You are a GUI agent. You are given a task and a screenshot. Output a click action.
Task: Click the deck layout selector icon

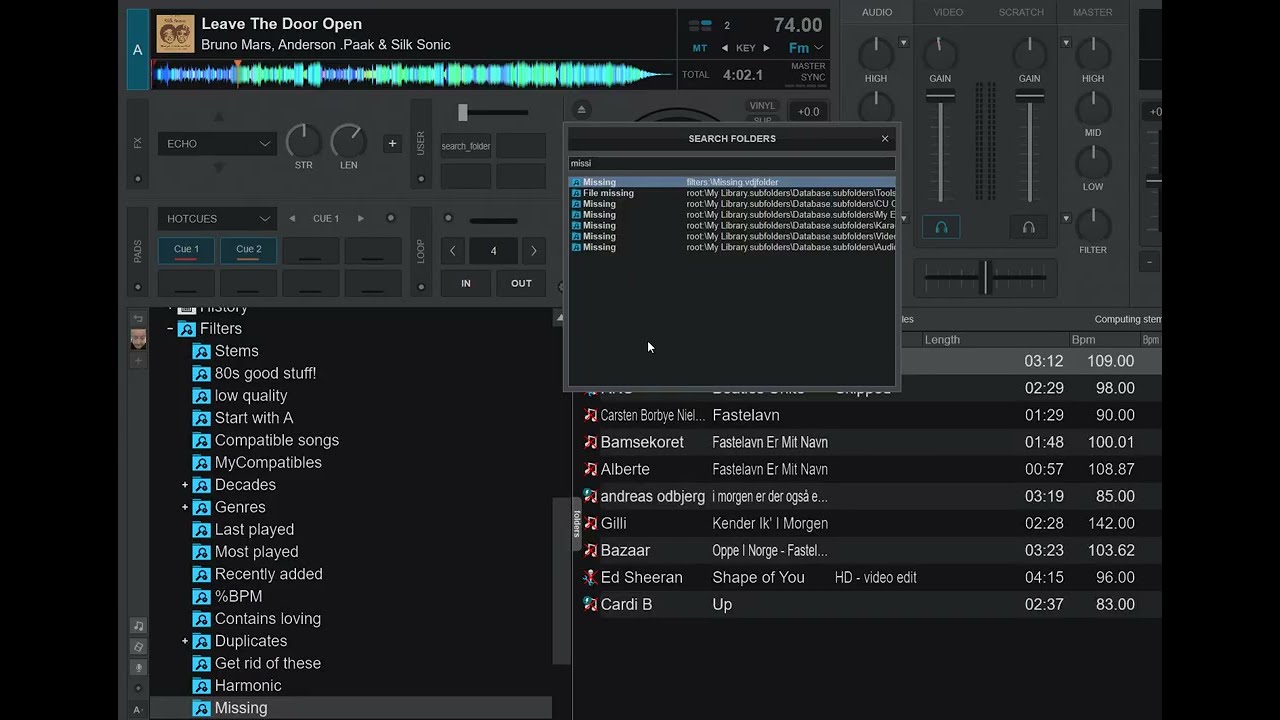click(x=700, y=25)
